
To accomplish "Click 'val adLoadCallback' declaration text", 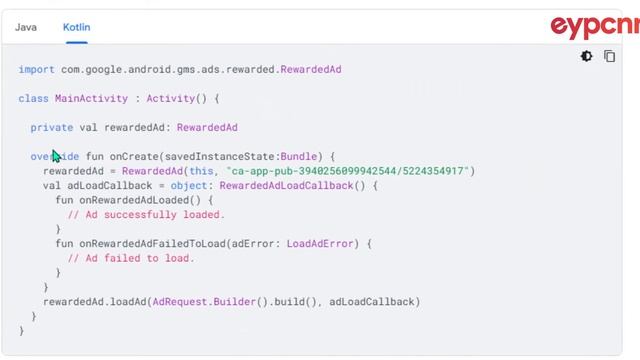I will coord(98,185).
